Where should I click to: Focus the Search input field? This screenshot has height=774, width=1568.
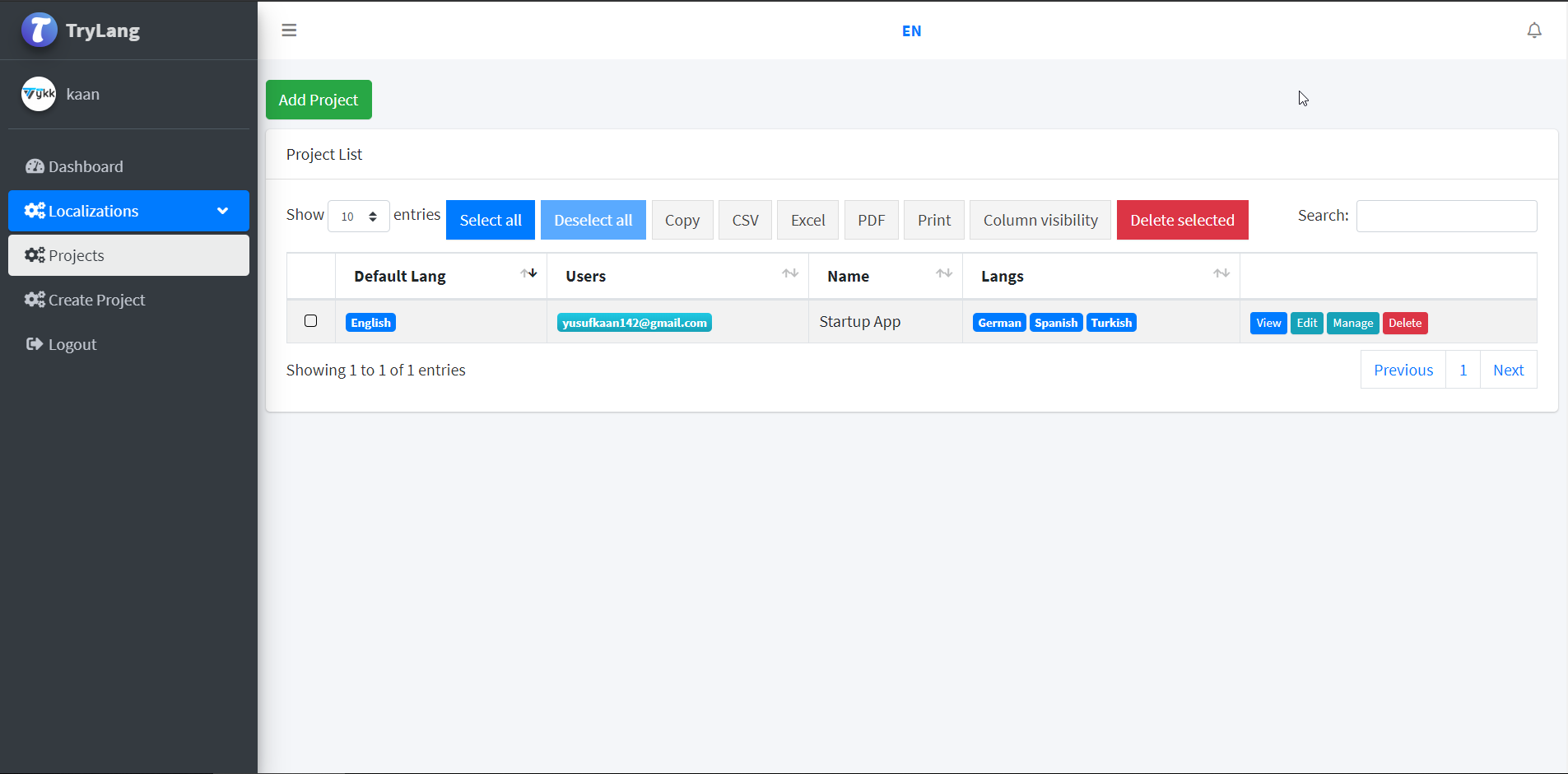(x=1446, y=216)
